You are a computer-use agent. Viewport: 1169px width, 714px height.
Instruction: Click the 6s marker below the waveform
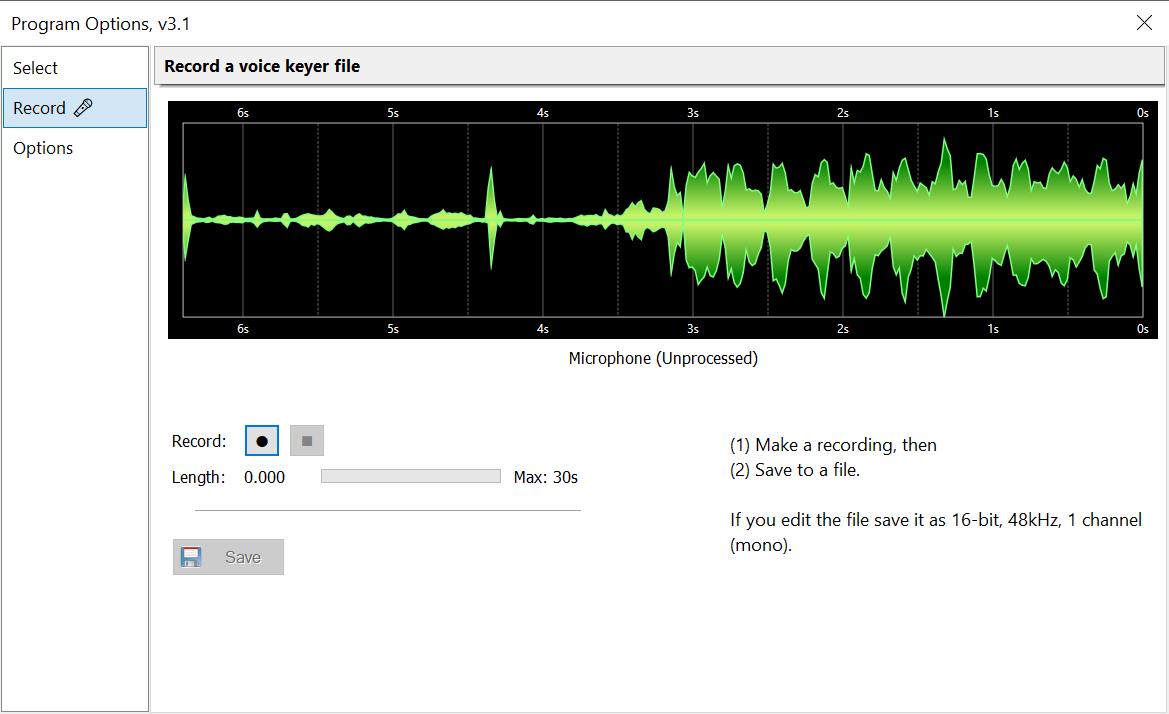(243, 329)
